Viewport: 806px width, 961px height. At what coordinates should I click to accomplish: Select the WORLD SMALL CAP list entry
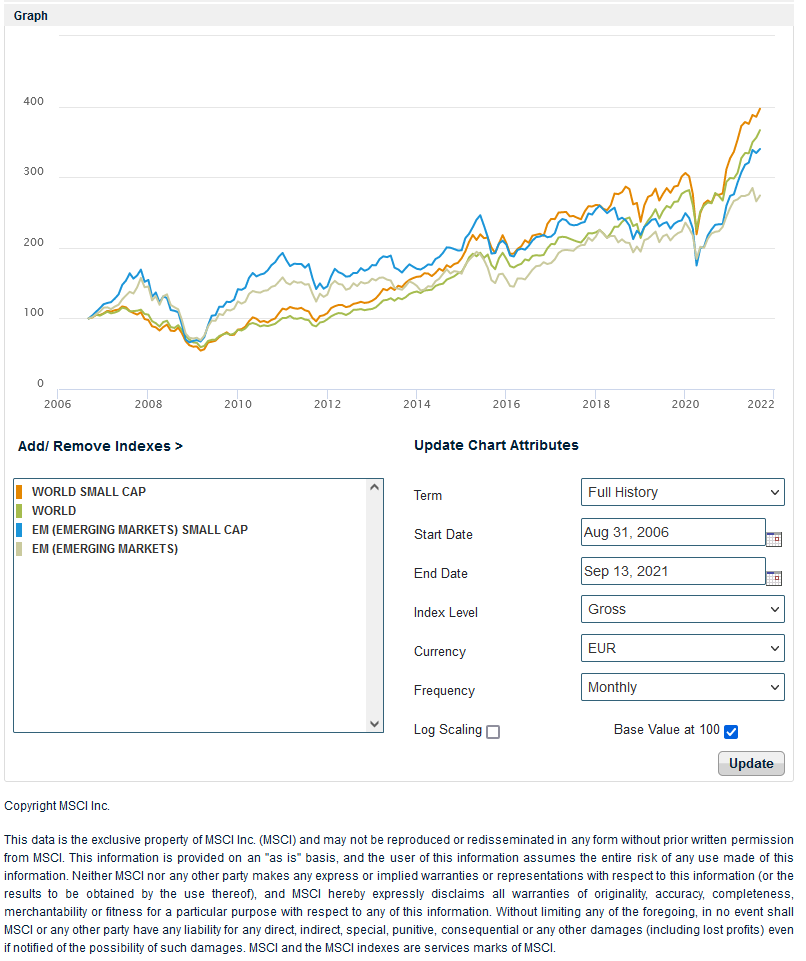[x=89, y=492]
